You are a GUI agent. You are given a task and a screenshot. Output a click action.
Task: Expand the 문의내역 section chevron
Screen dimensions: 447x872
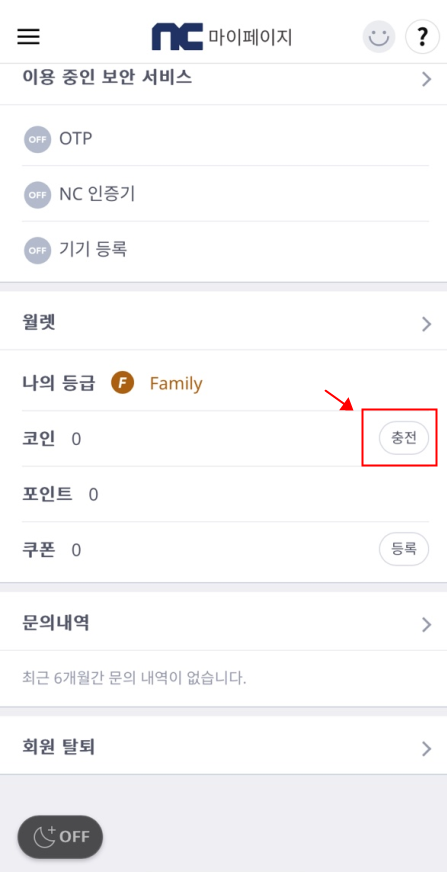tap(426, 625)
